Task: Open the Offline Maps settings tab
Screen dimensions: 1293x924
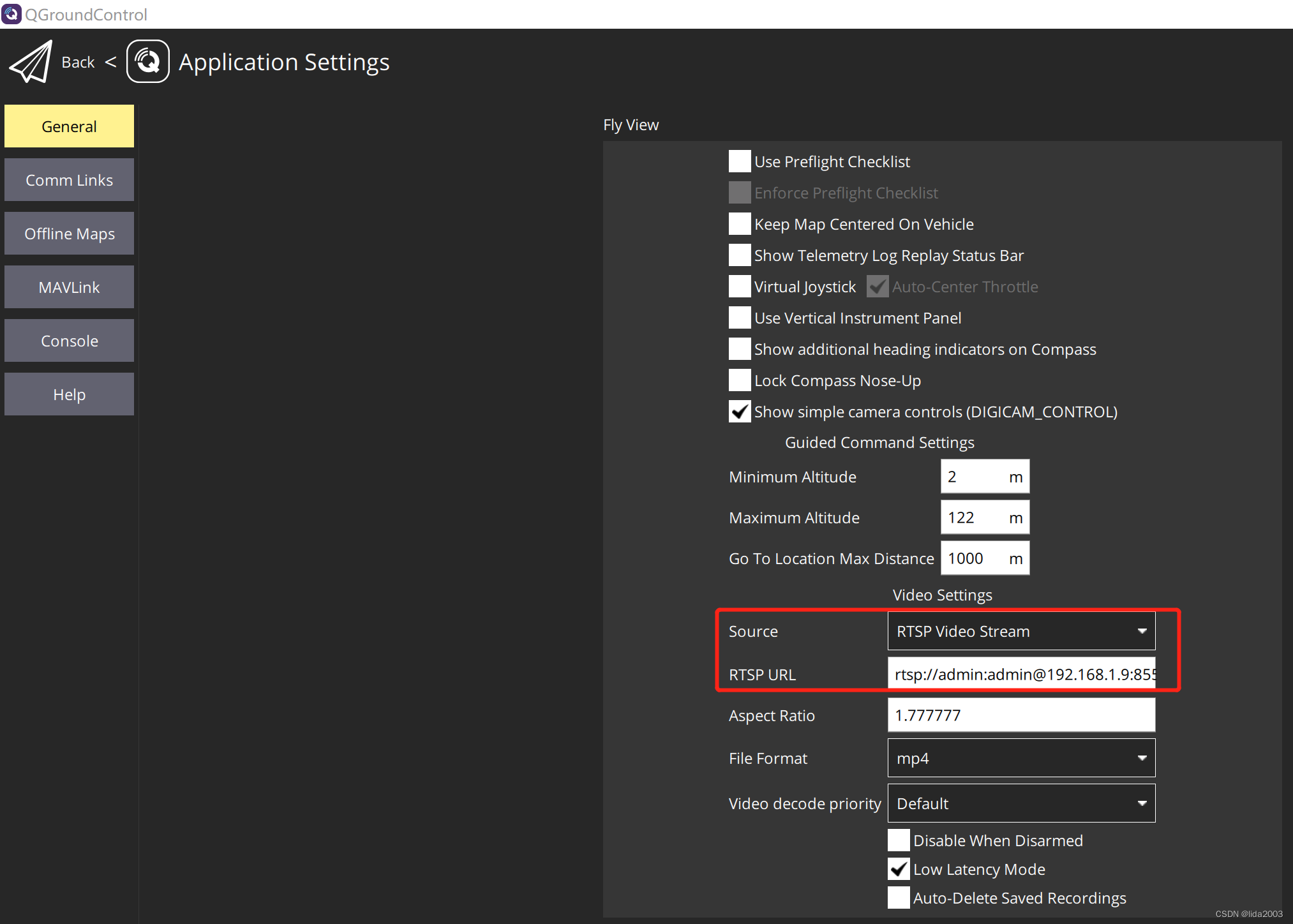Action: point(69,234)
